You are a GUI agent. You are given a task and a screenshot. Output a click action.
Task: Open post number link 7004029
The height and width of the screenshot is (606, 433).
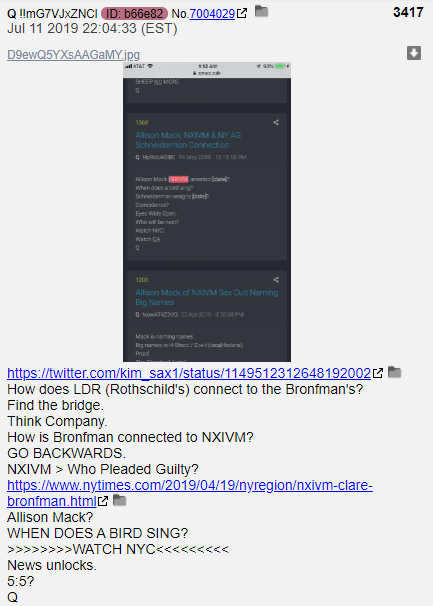pos(212,14)
